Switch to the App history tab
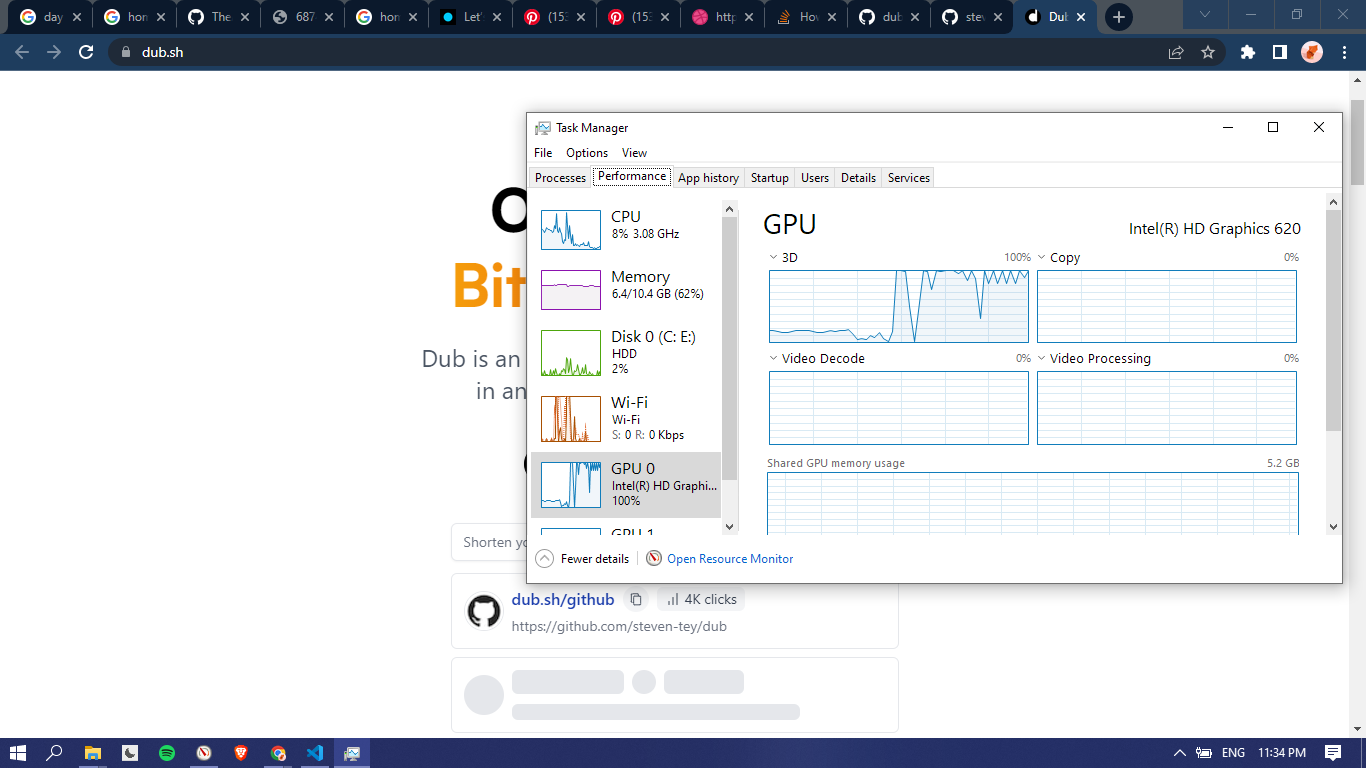The image size is (1366, 768). (708, 177)
